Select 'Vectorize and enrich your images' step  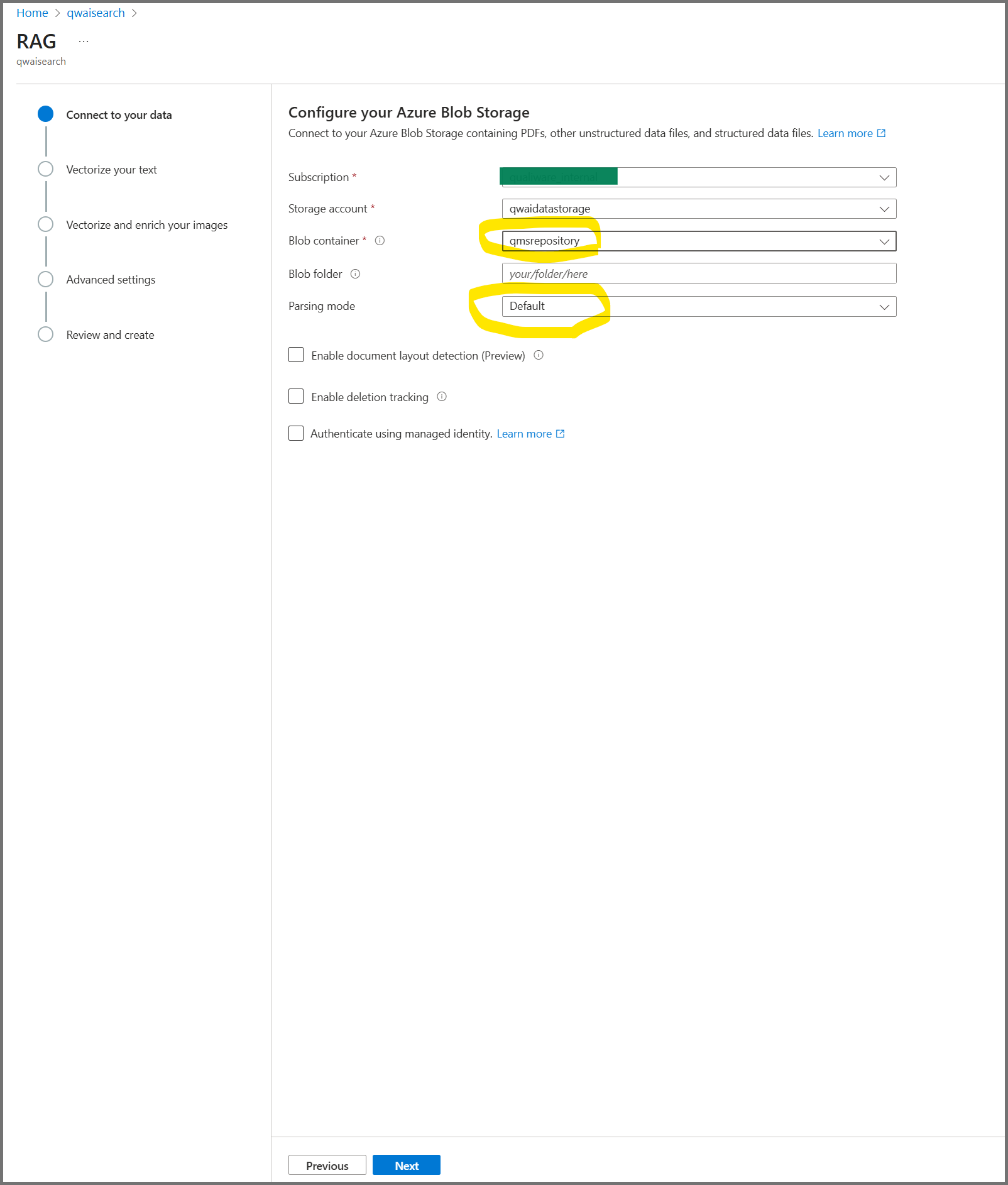point(146,225)
